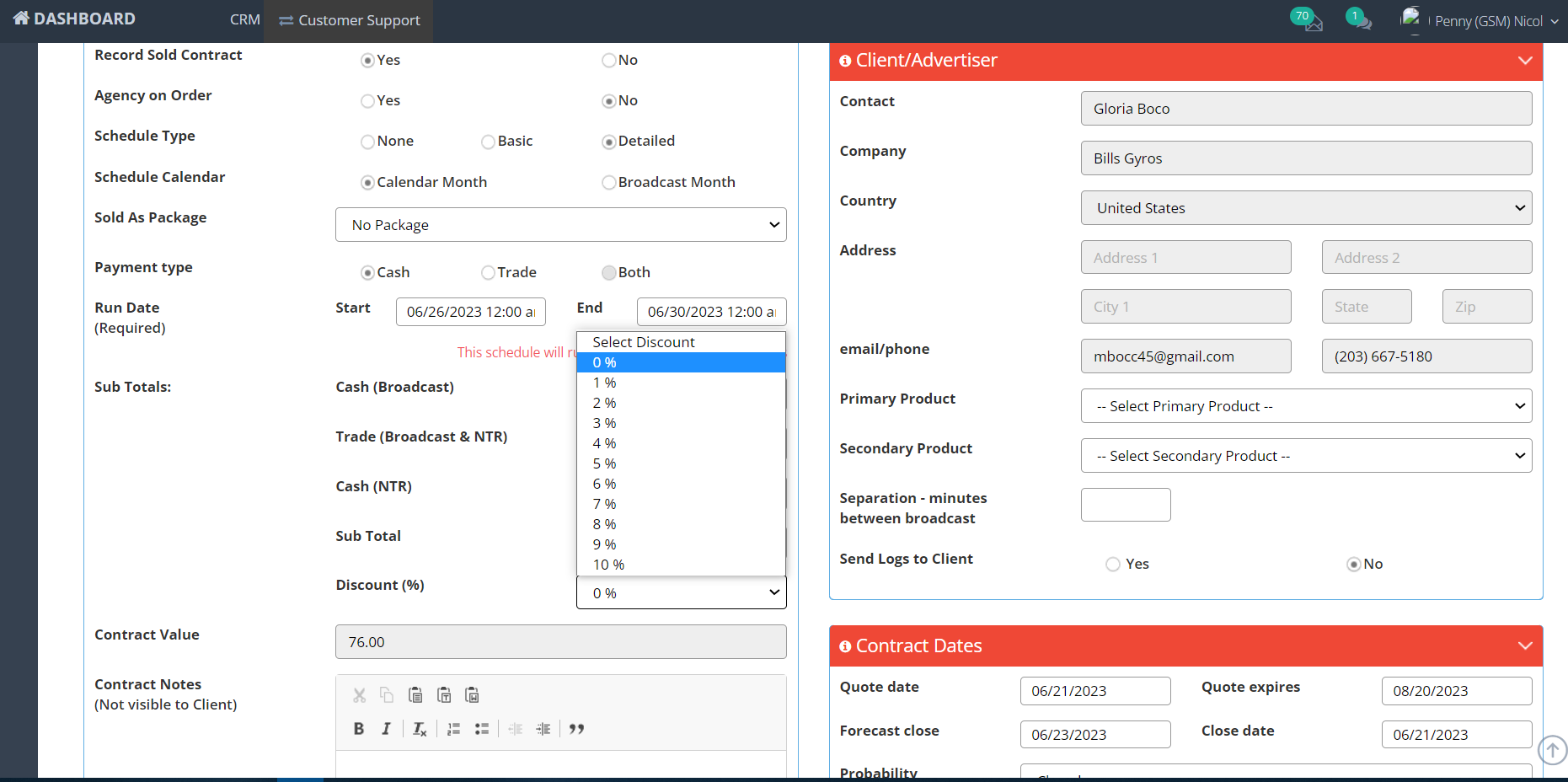Viewport: 1568px width, 782px height.
Task: Insert a bulleted list in notes
Action: click(x=482, y=729)
